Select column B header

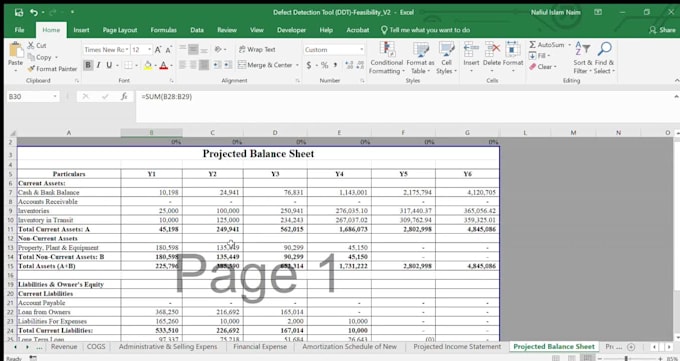(x=151, y=133)
